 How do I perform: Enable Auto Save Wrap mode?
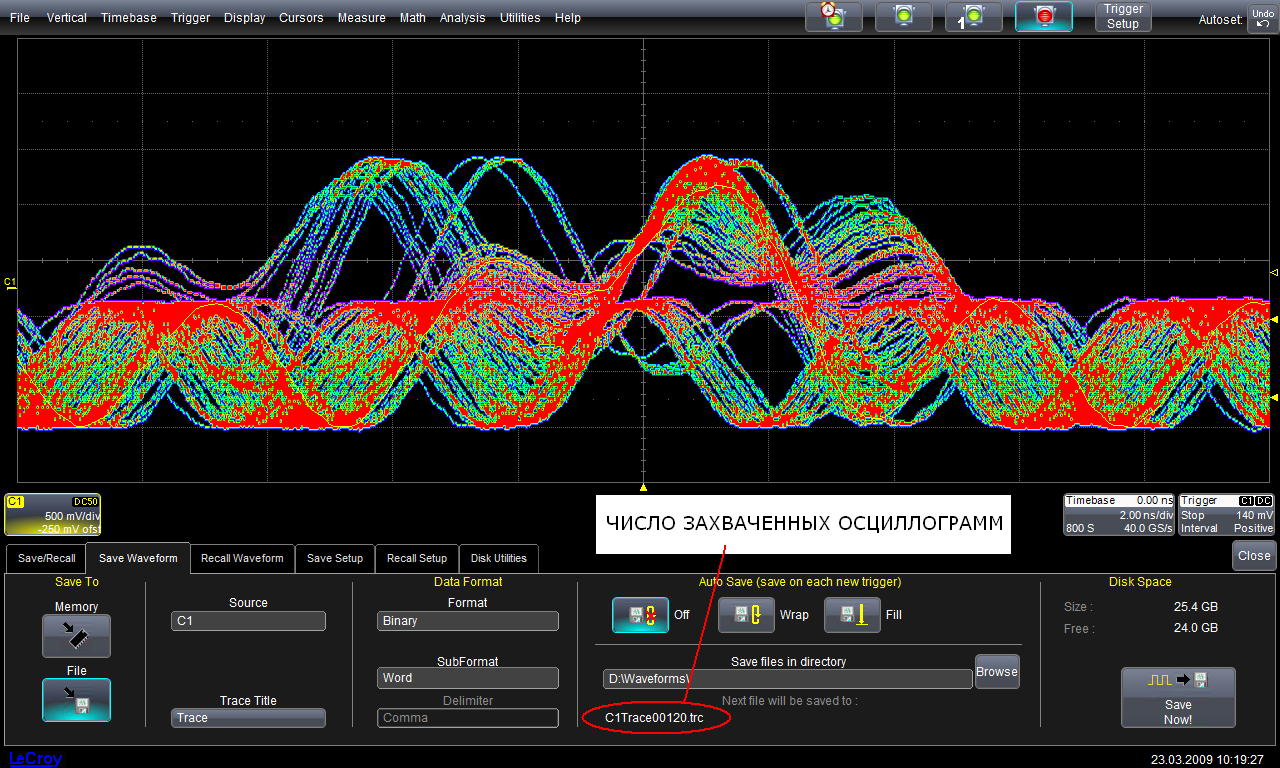(x=746, y=614)
